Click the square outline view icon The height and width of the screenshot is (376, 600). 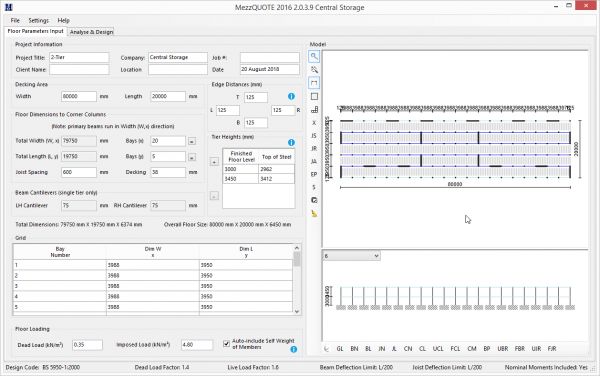[314, 96]
